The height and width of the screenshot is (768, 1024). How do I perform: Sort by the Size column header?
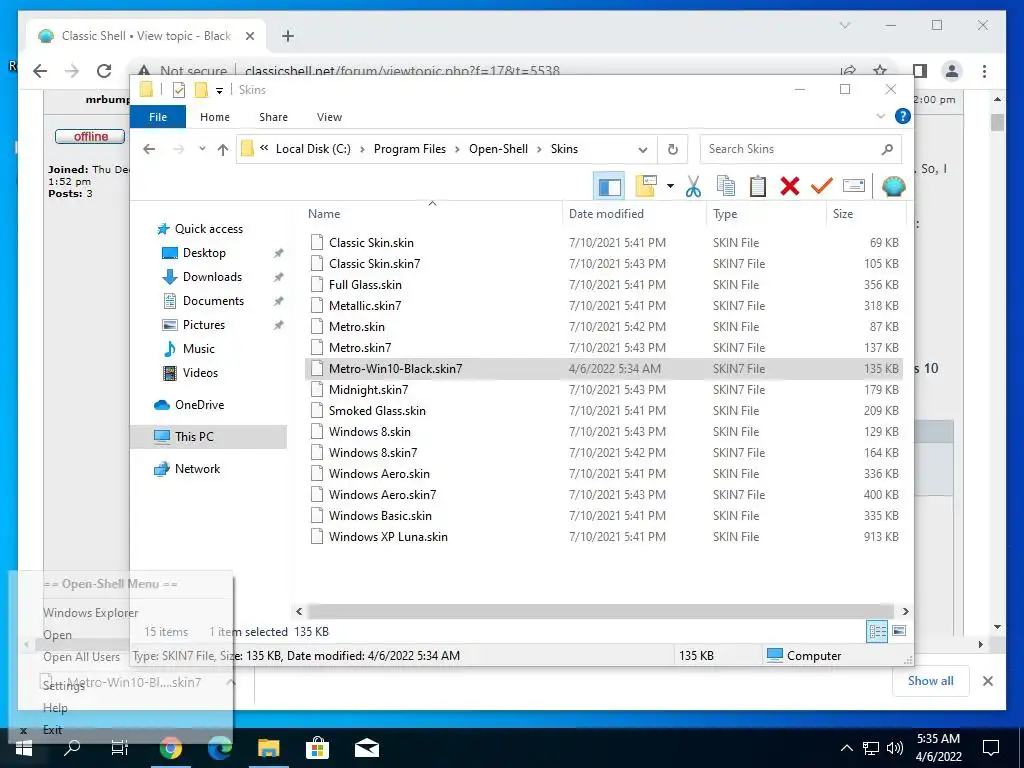tap(865, 214)
